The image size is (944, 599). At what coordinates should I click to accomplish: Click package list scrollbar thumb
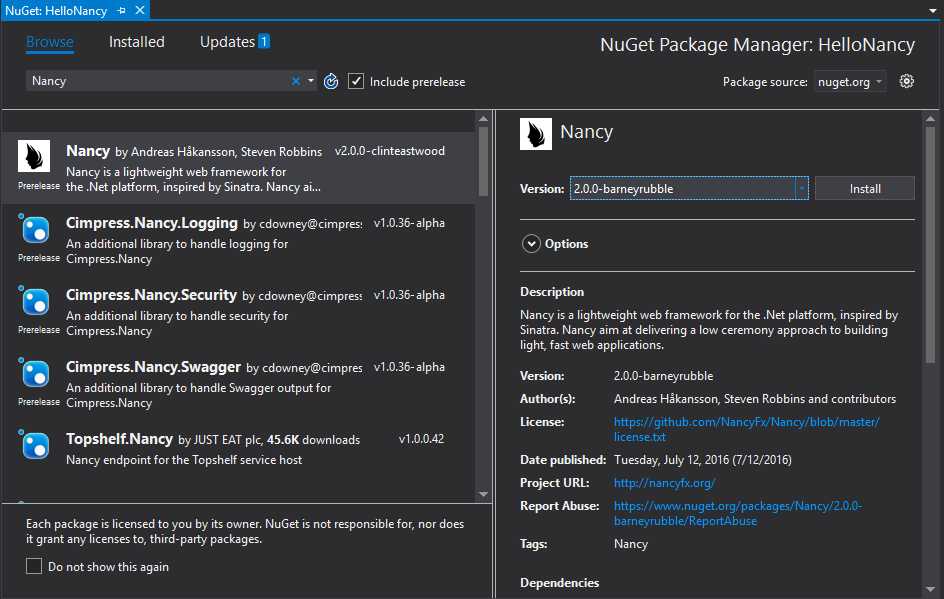[x=483, y=161]
